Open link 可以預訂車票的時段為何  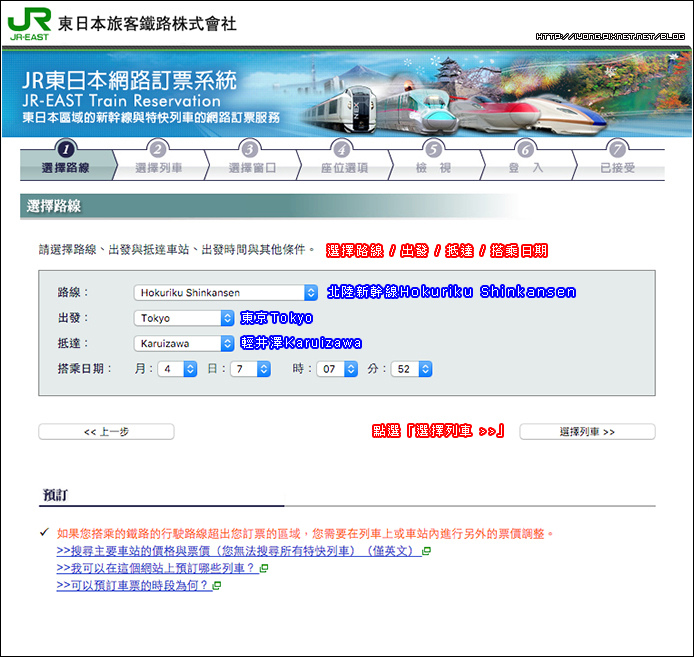pos(134,585)
